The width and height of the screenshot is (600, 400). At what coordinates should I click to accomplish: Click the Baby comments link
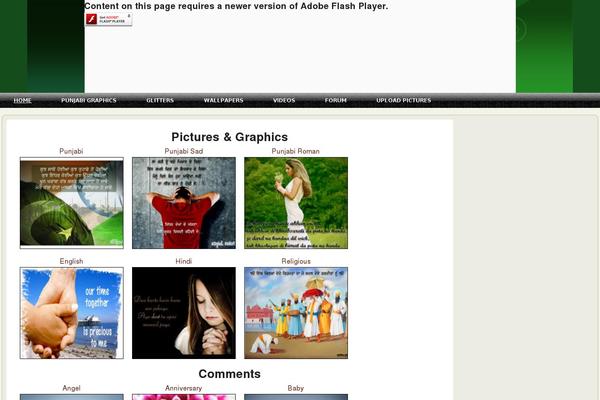click(295, 388)
